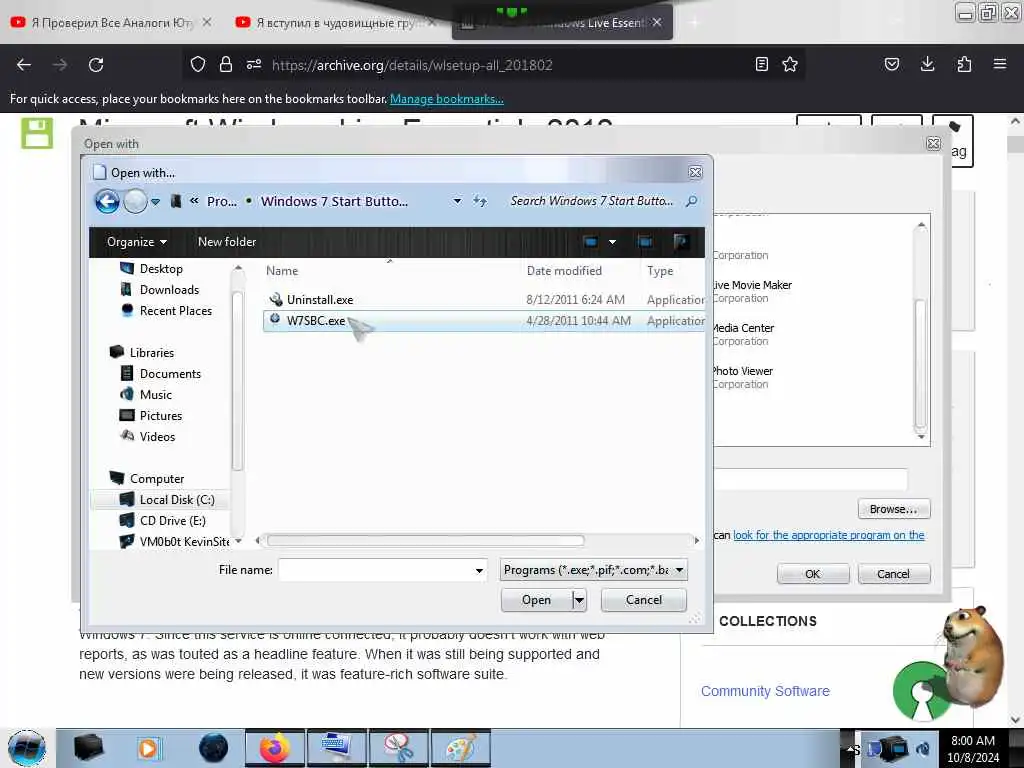The image size is (1024, 768).
Task: Click Cancel in the file browse dialog
Action: click(x=643, y=600)
